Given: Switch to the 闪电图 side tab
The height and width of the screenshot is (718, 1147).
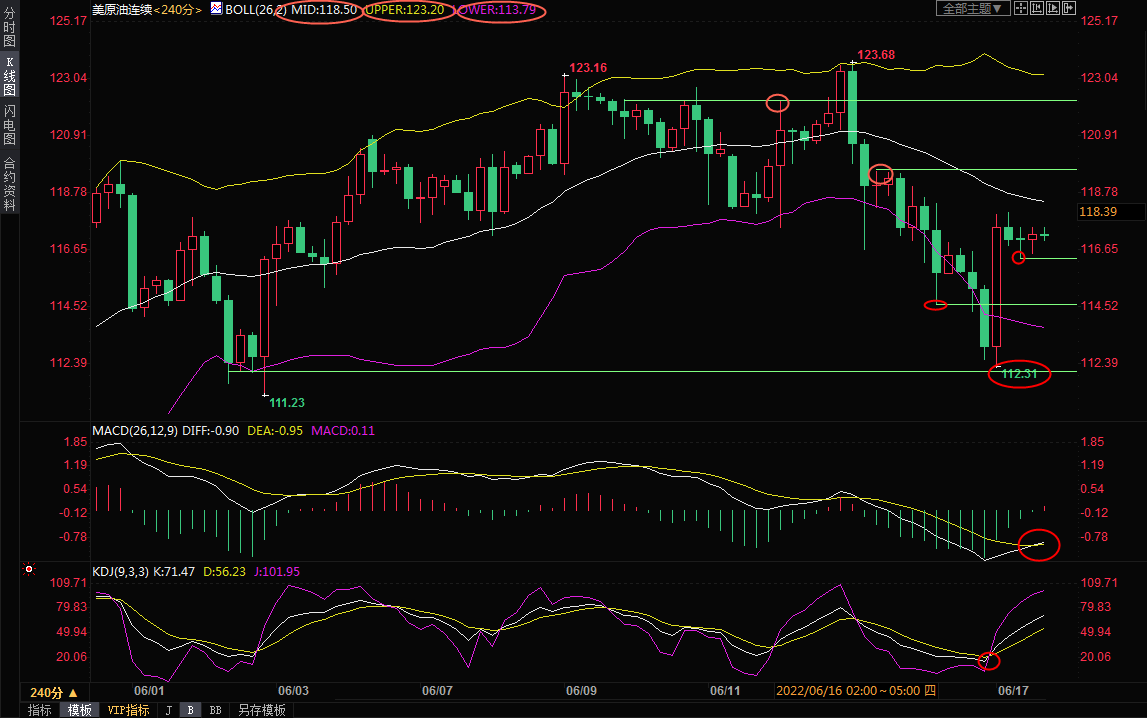Looking at the screenshot, I should click(9, 124).
